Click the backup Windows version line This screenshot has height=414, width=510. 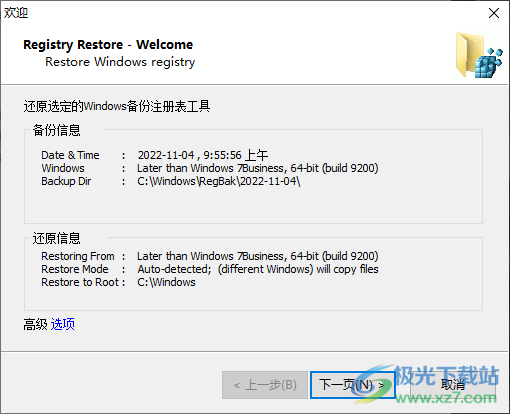tap(258, 168)
